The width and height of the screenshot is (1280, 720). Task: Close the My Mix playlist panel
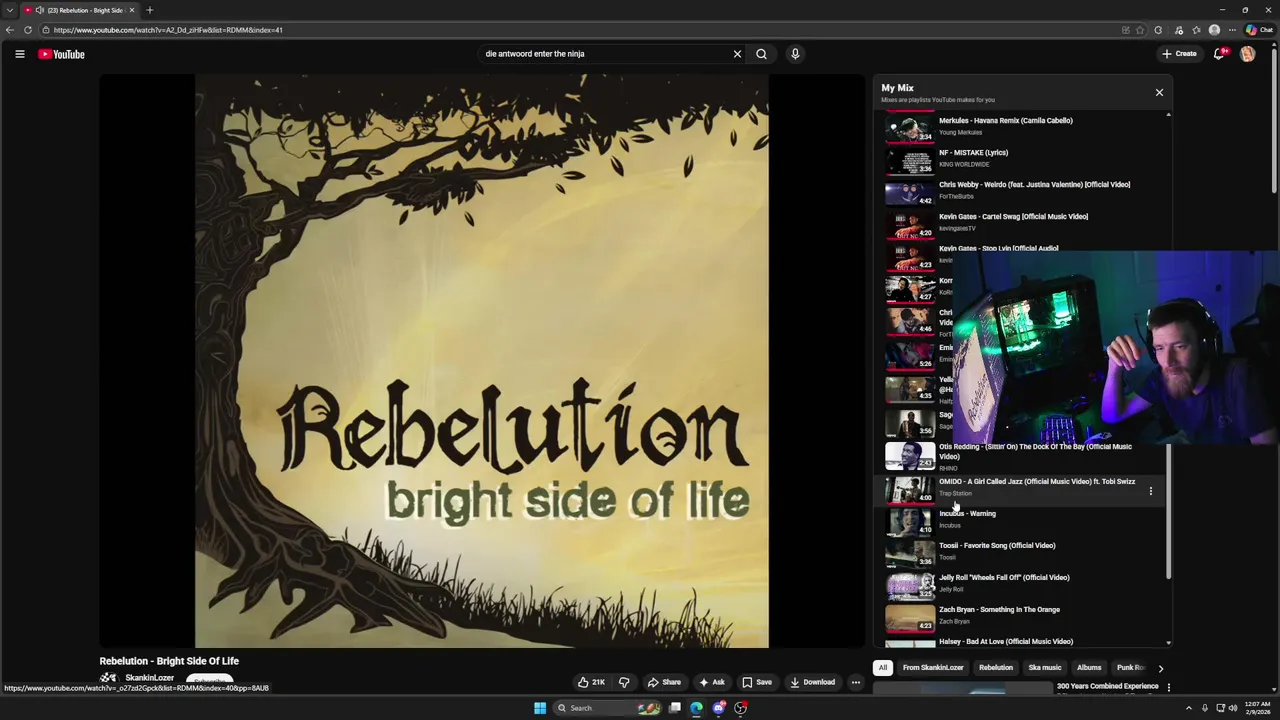coord(1159,92)
